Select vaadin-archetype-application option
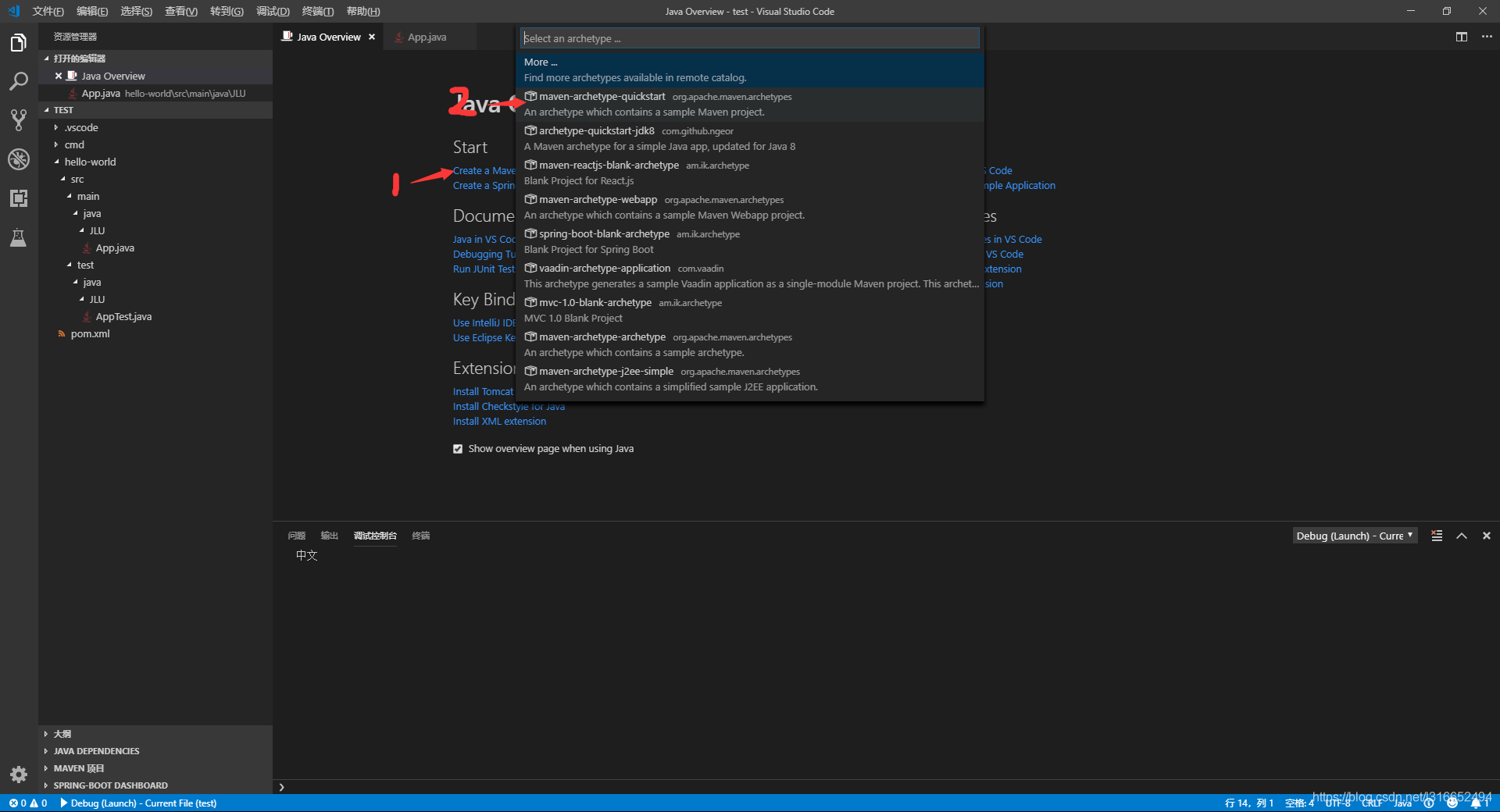The height and width of the screenshot is (812, 1500). tap(750, 276)
